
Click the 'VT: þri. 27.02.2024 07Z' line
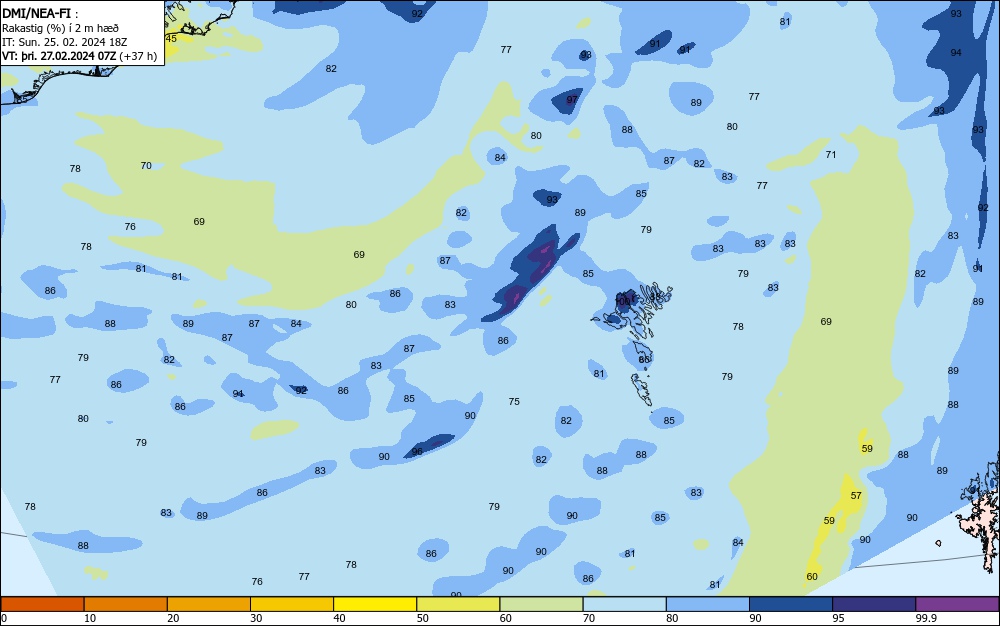coord(59,56)
